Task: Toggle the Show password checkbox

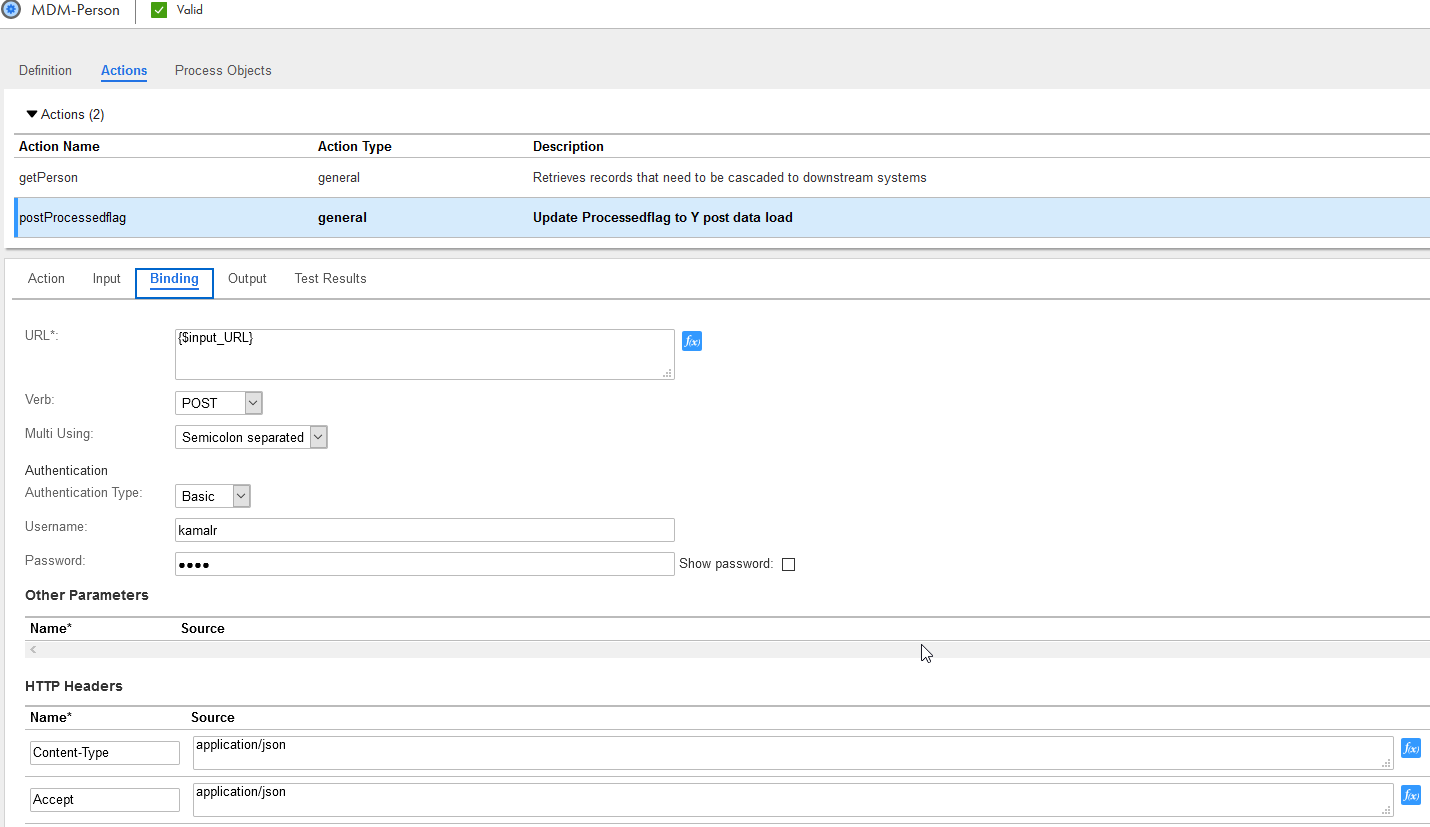Action: tap(788, 564)
